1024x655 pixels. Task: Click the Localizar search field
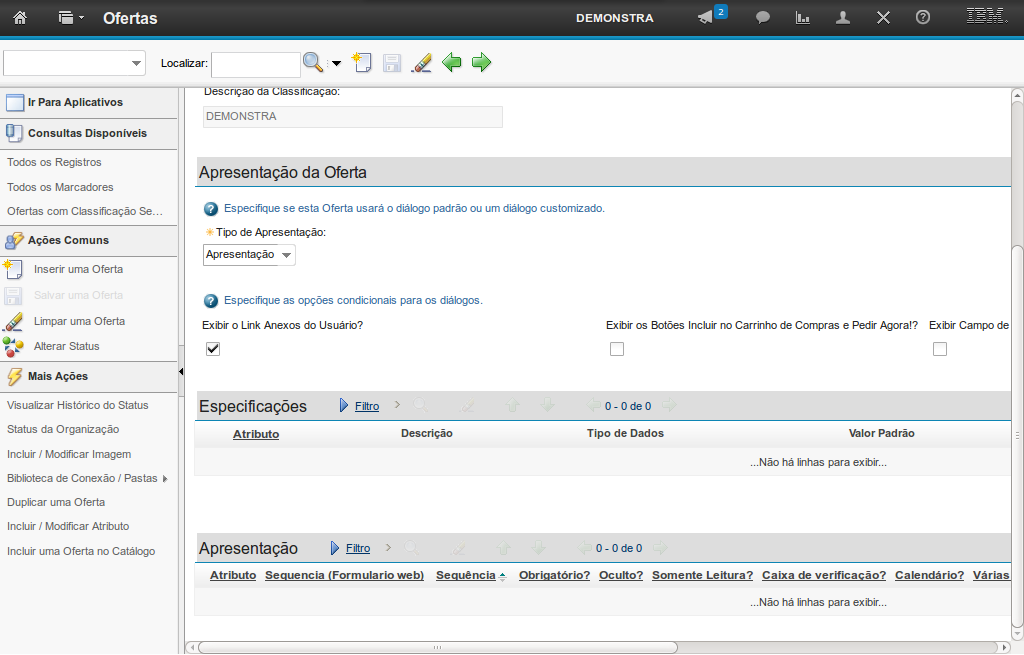pos(255,64)
